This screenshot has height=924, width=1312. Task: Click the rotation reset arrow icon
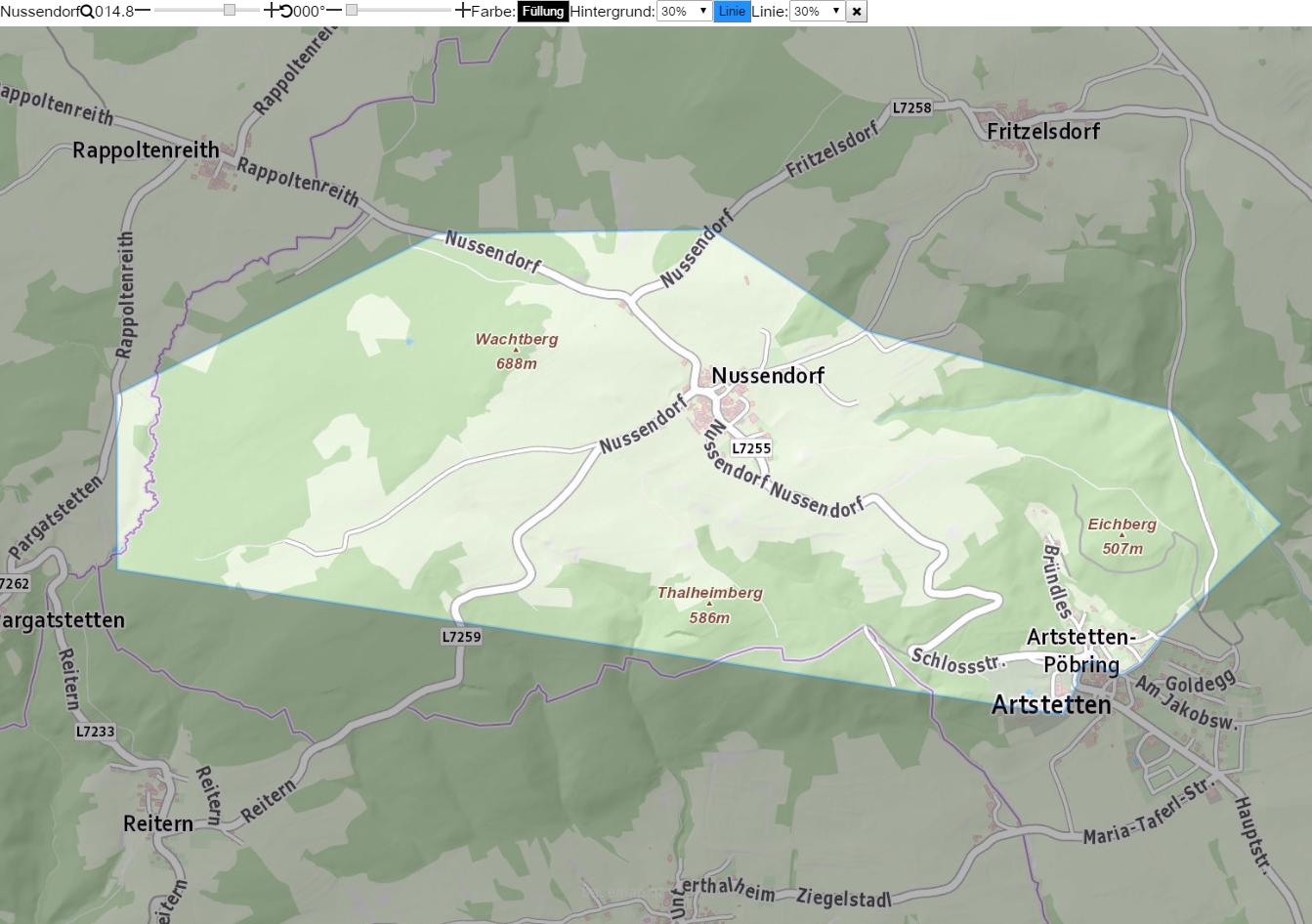(x=285, y=12)
